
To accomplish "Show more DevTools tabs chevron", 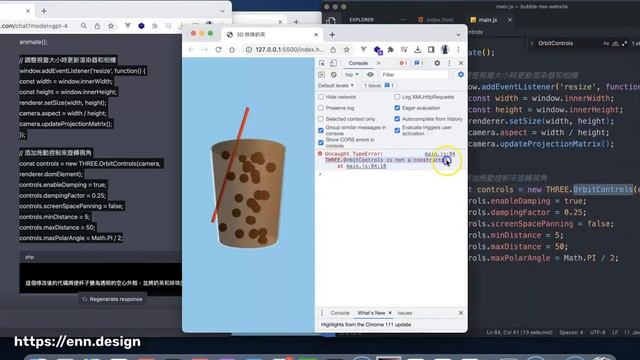I will (x=378, y=63).
